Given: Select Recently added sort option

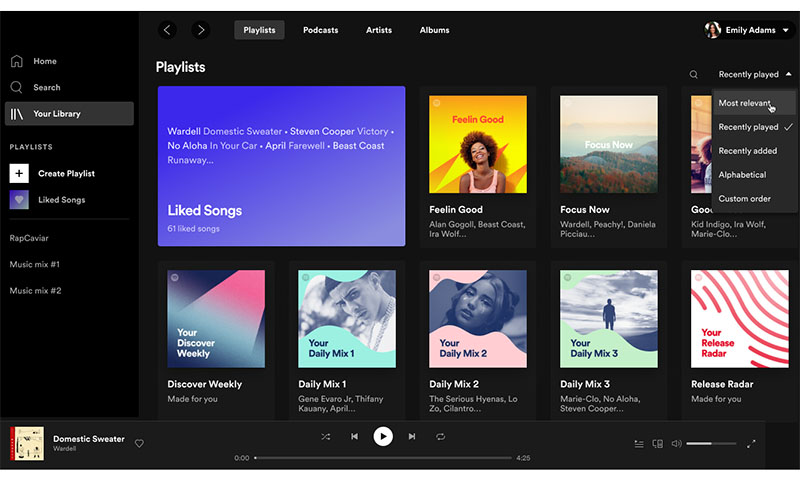Looking at the screenshot, I should pyautogui.click(x=755, y=151).
